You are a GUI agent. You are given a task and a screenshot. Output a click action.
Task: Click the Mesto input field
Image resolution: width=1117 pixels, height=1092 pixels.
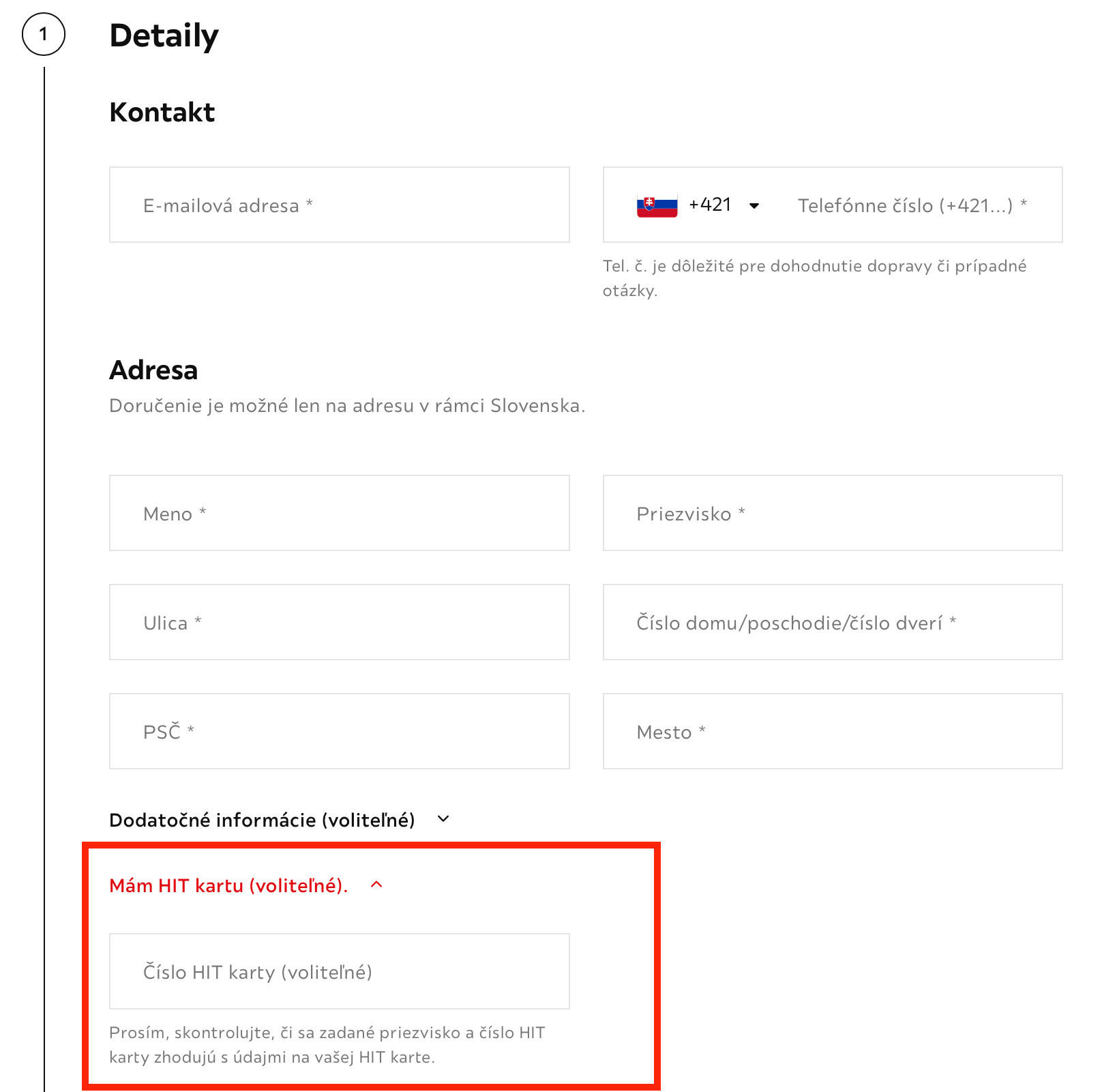click(833, 731)
